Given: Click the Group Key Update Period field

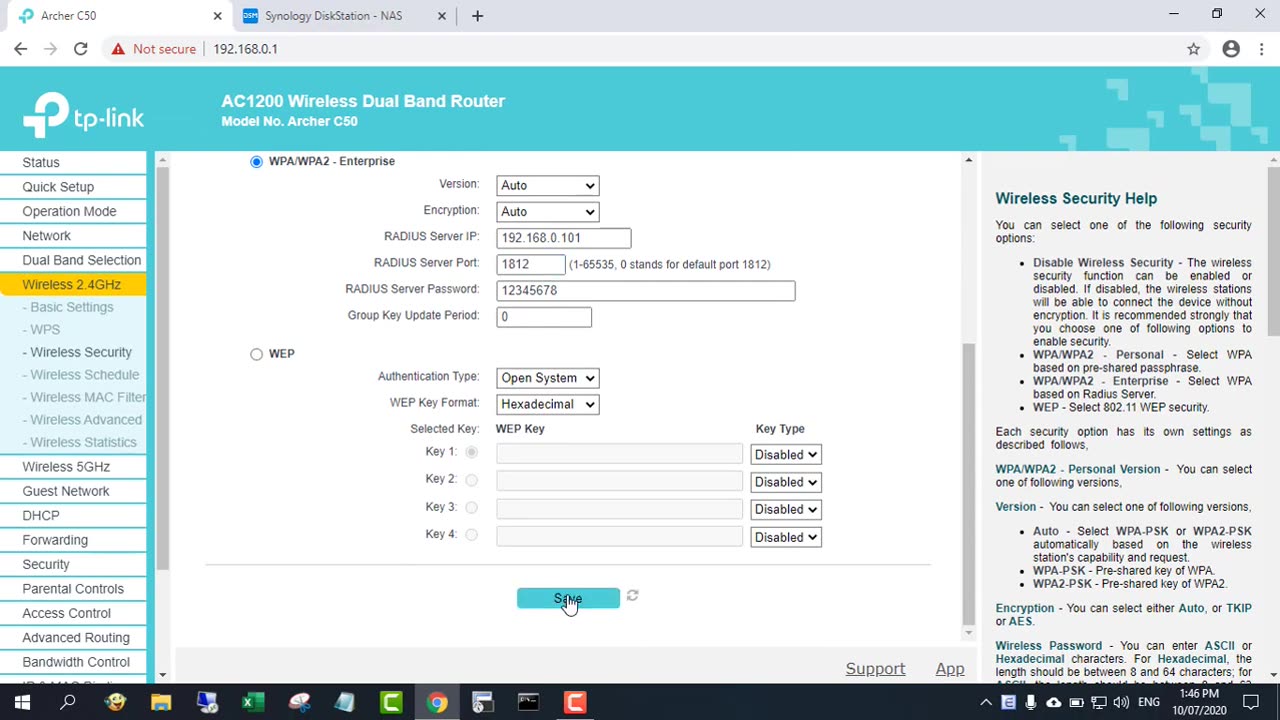Looking at the screenshot, I should [x=544, y=316].
